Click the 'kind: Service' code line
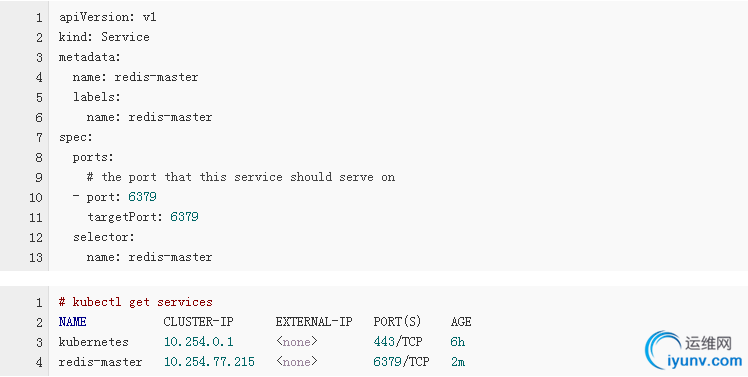This screenshot has width=748, height=377. point(104,37)
